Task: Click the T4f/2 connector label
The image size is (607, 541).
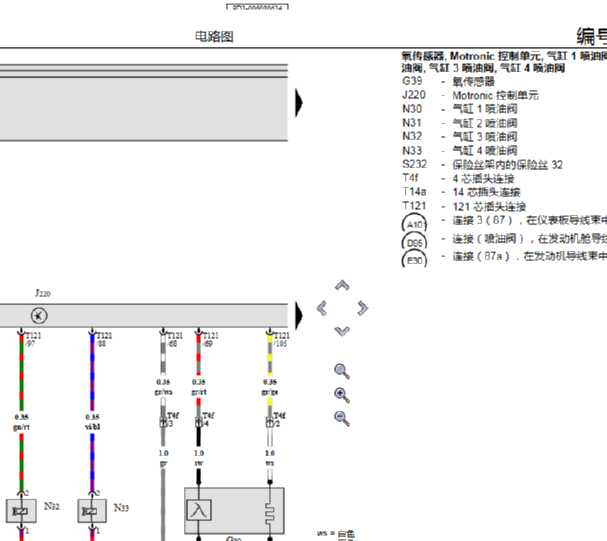Action: [279, 419]
